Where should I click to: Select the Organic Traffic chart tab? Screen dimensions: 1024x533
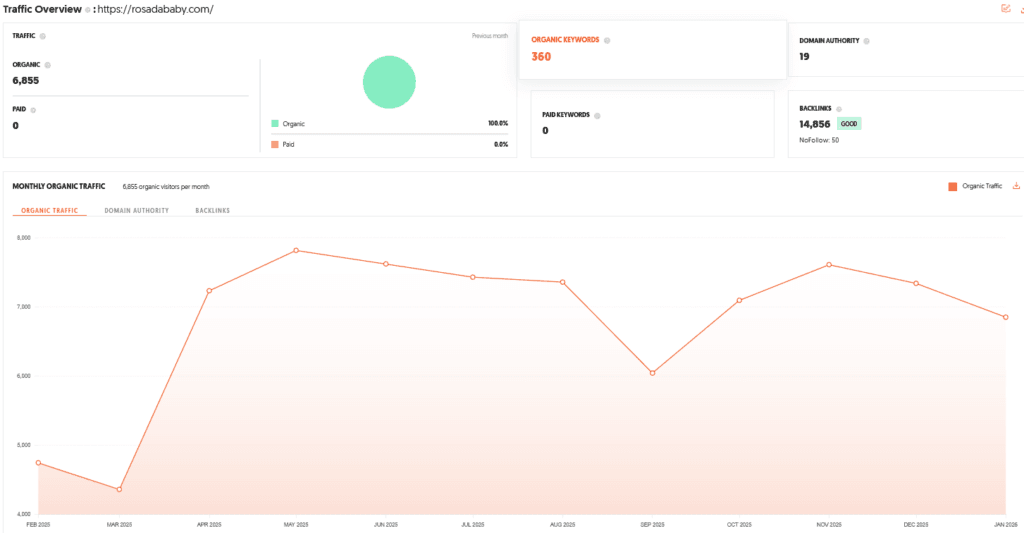[49, 211]
